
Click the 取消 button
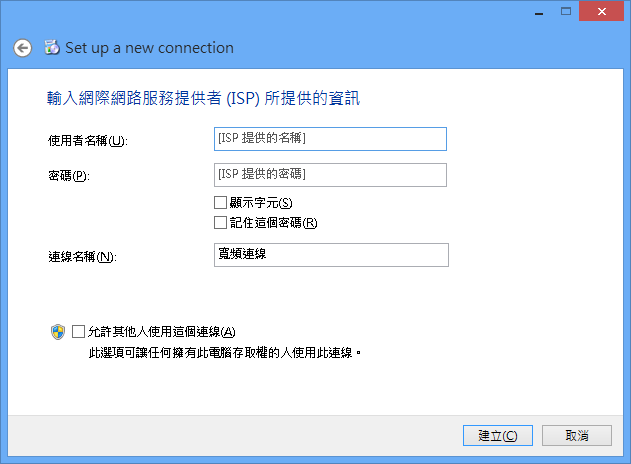pyautogui.click(x=577, y=435)
